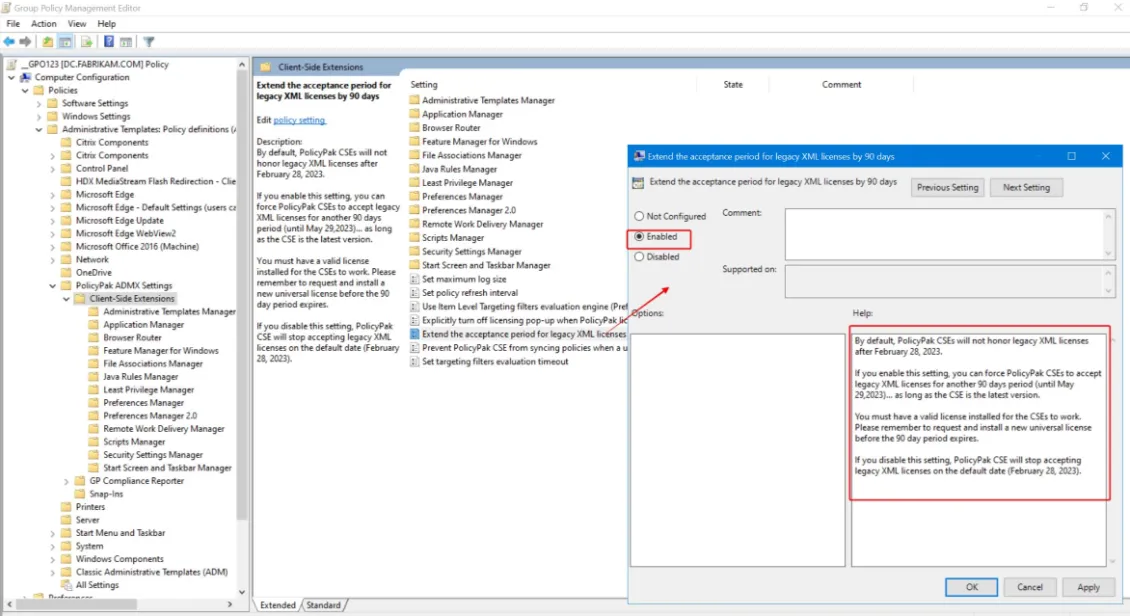This screenshot has width=1130, height=616.
Task: Click the Filter options toolbar icon
Action: pos(148,41)
